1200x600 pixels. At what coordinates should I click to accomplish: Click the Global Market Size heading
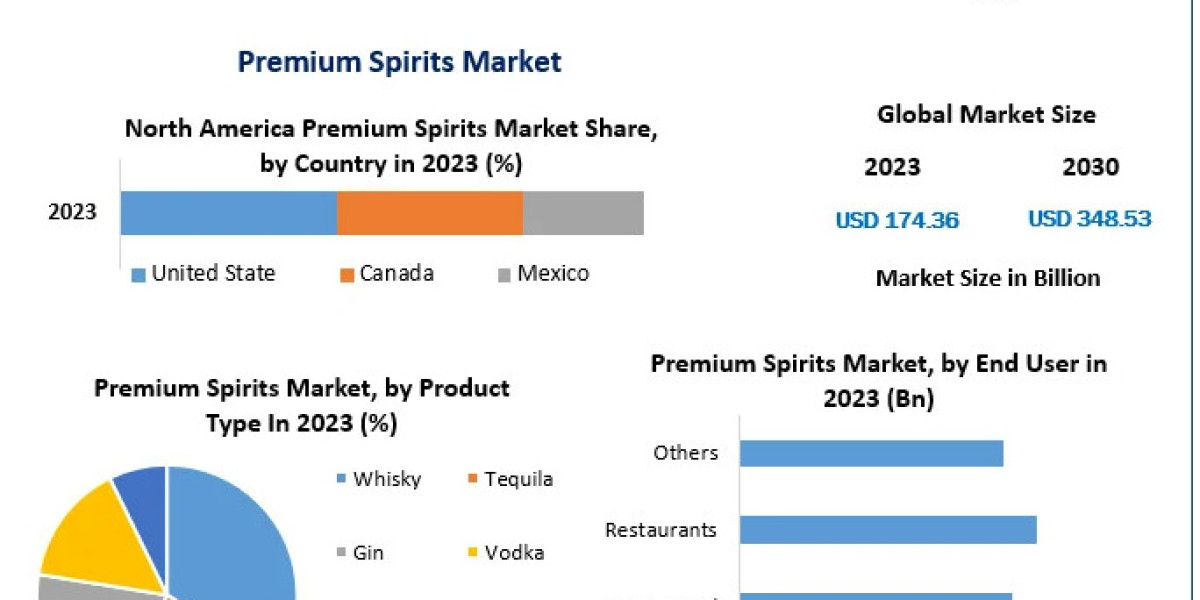point(986,115)
